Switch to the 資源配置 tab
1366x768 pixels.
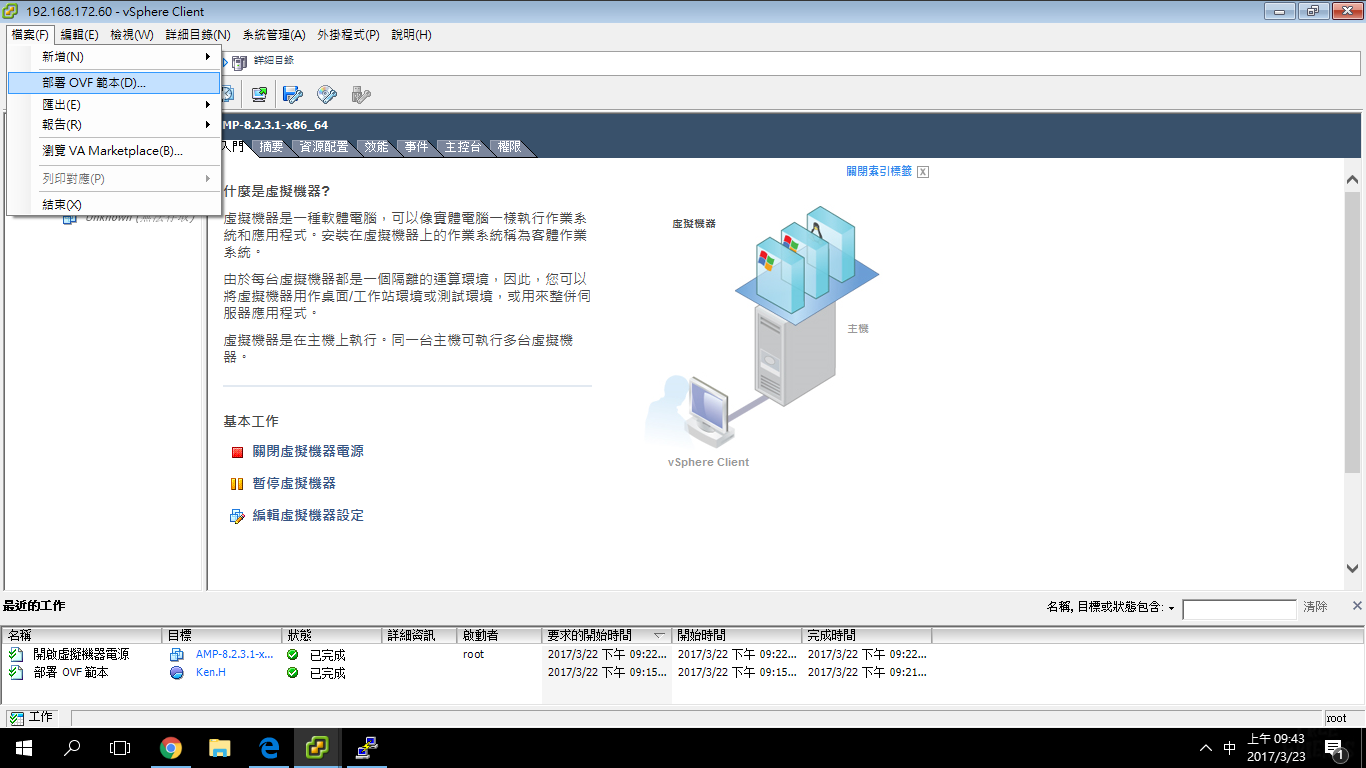(324, 147)
